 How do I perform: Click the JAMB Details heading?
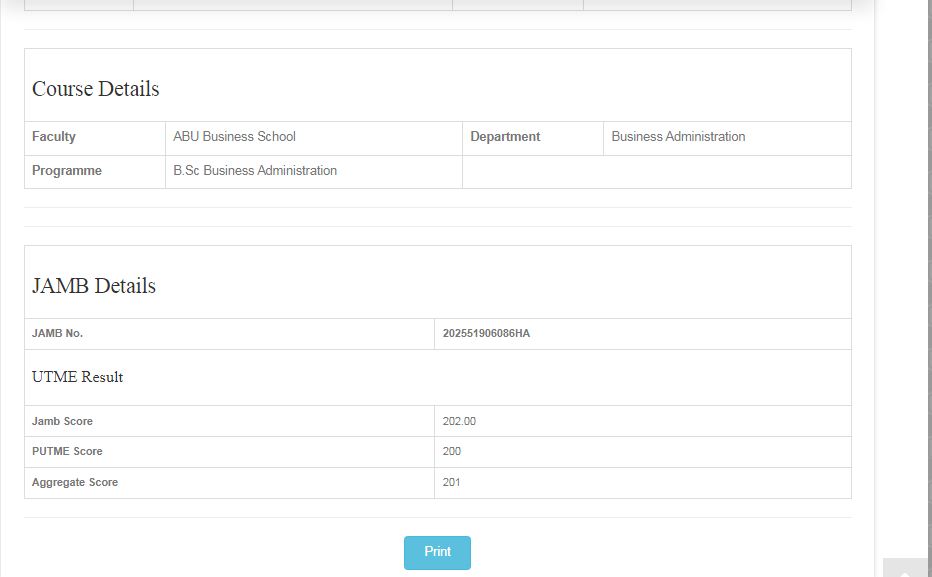(x=94, y=286)
